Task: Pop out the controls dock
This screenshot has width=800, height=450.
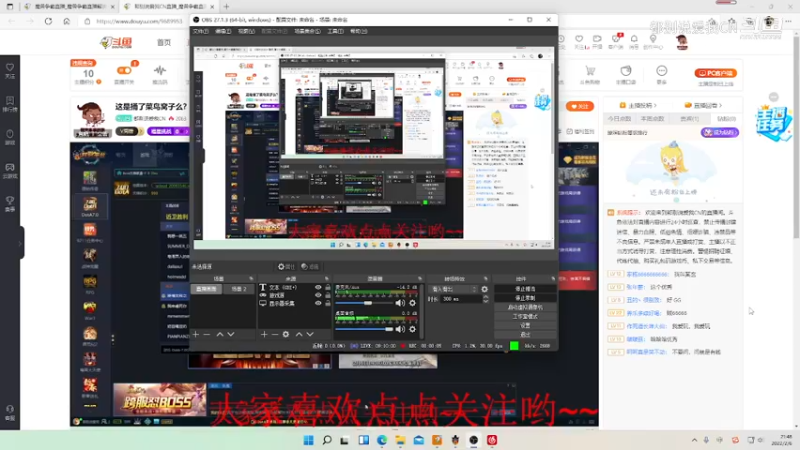Action: pos(553,279)
